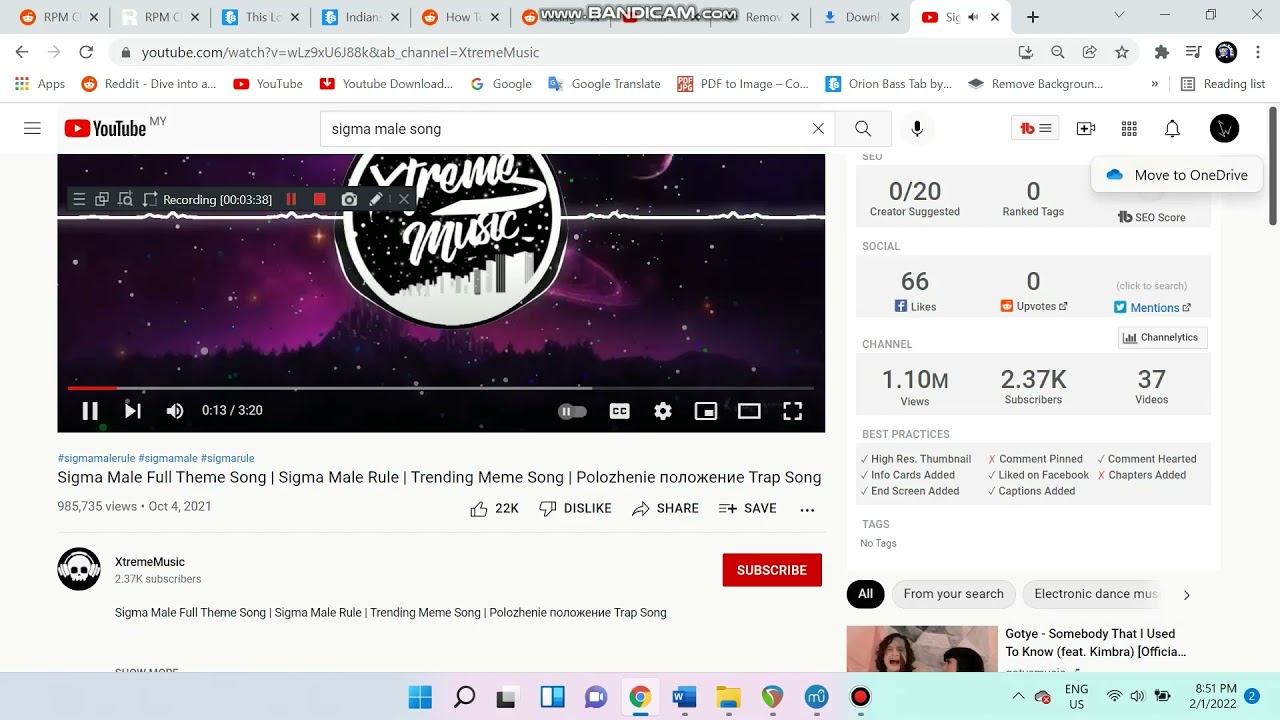Go back in the browser
Screen dimensions: 1280x720
[x=22, y=52]
